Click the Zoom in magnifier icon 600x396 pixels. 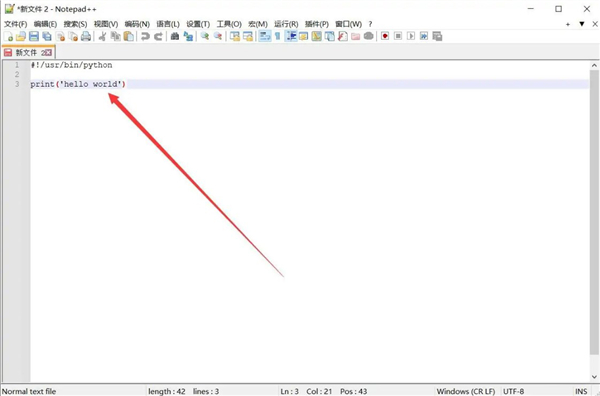pyautogui.click(x=205, y=36)
